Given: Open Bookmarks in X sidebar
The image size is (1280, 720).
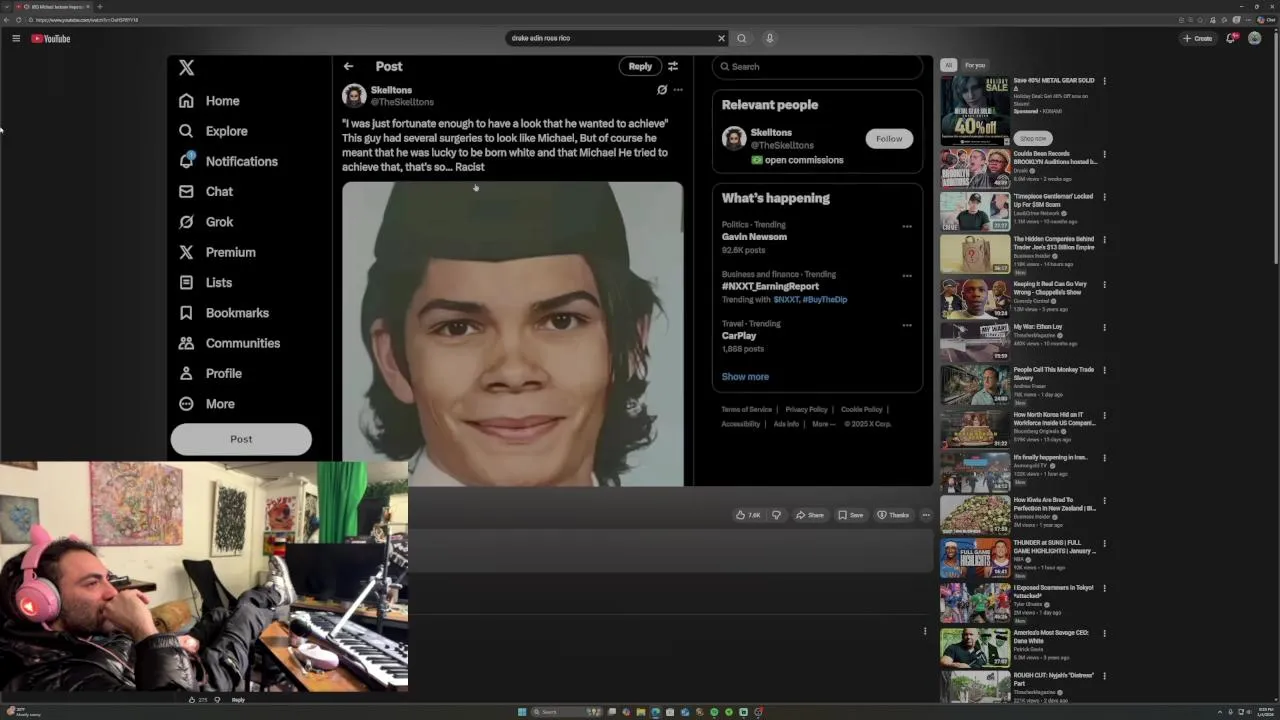Looking at the screenshot, I should (x=223, y=313).
